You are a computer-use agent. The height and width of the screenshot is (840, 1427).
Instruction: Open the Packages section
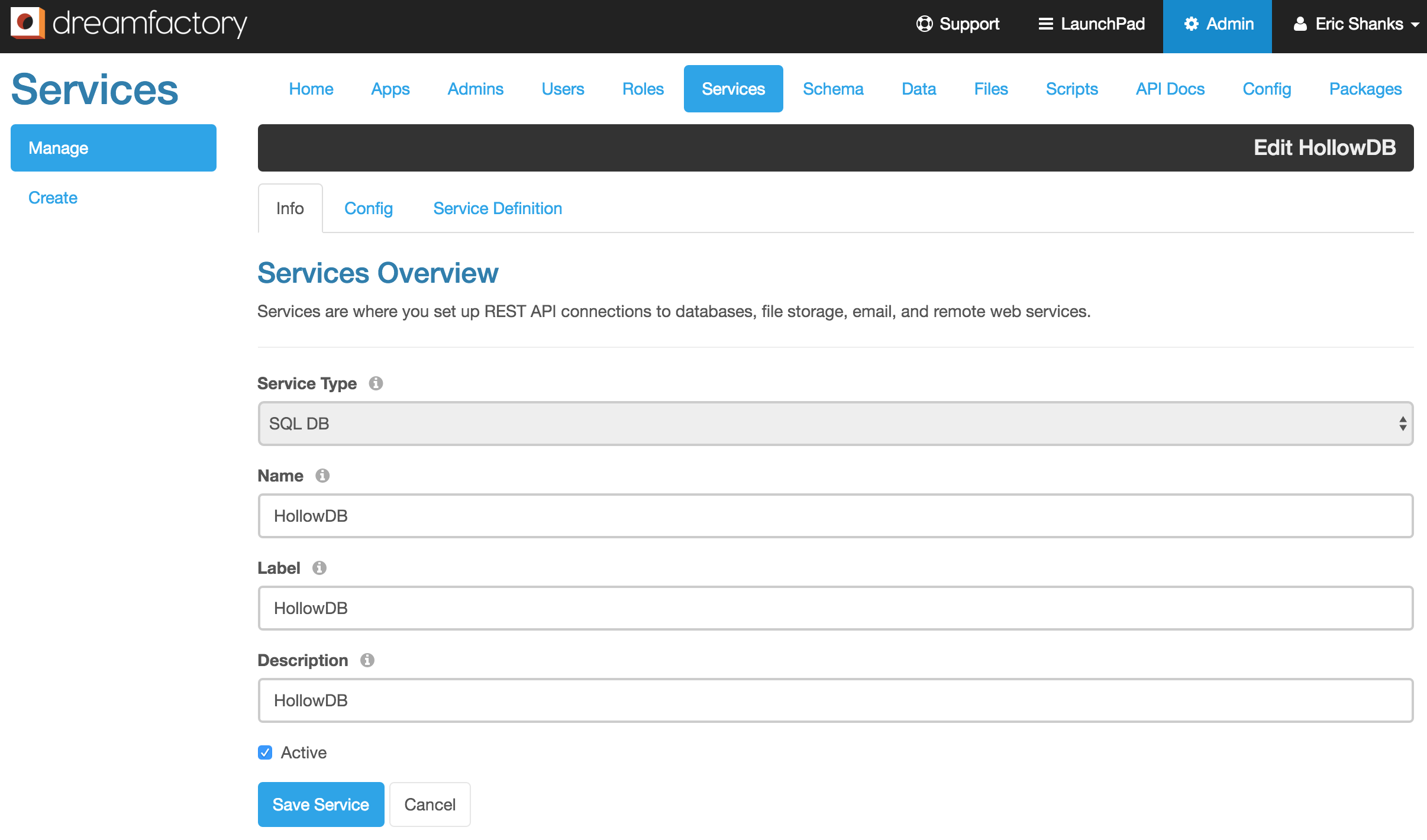1365,89
